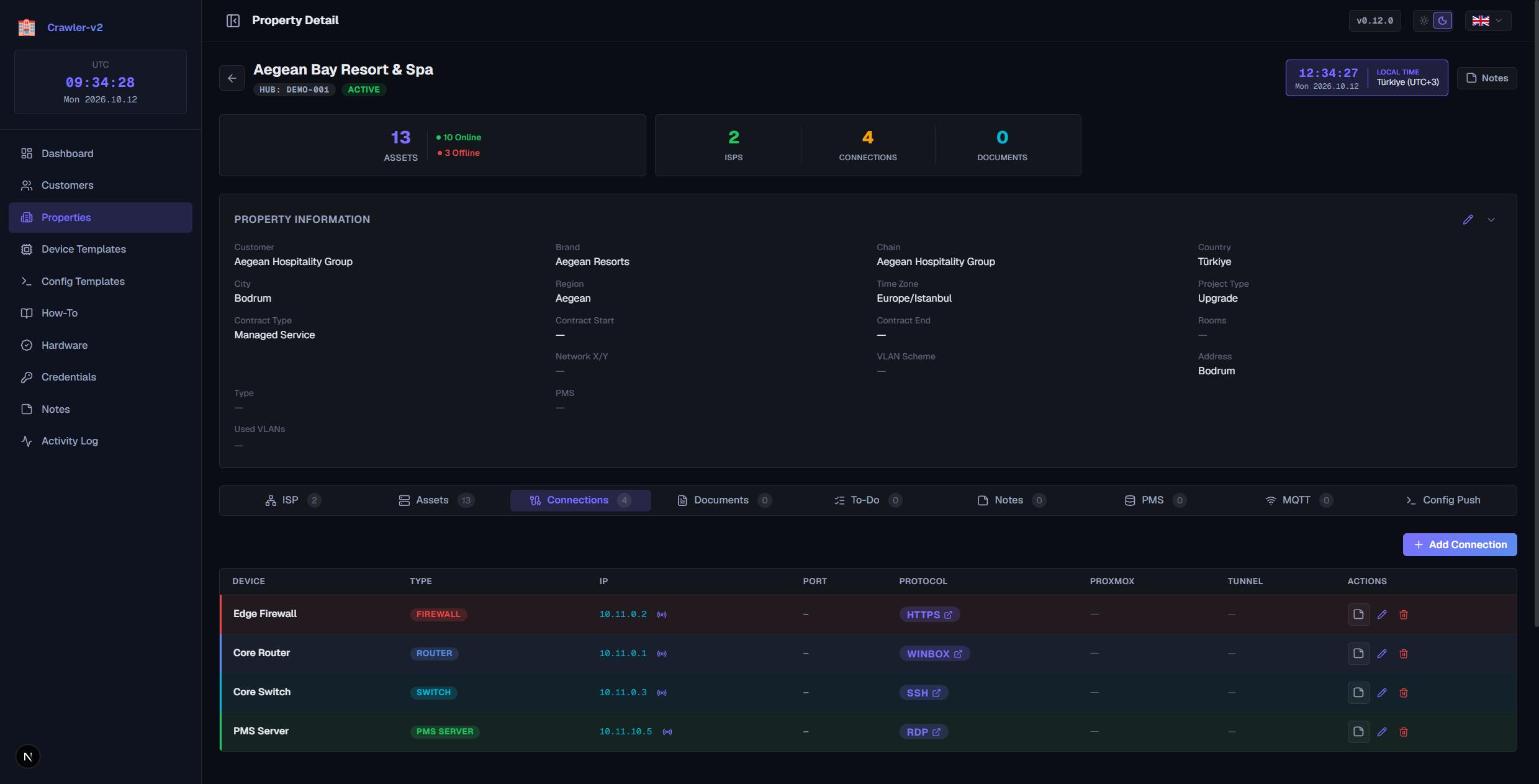Image resolution: width=1539 pixels, height=784 pixels.
Task: Edit the Edge Firewall connection
Action: [1382, 615]
